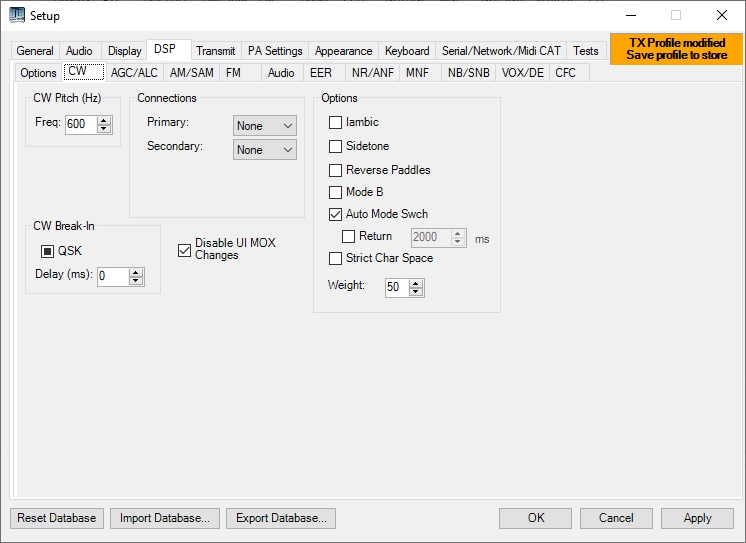Enable the Iambic checkbox
This screenshot has width=746, height=543.
tap(336, 122)
